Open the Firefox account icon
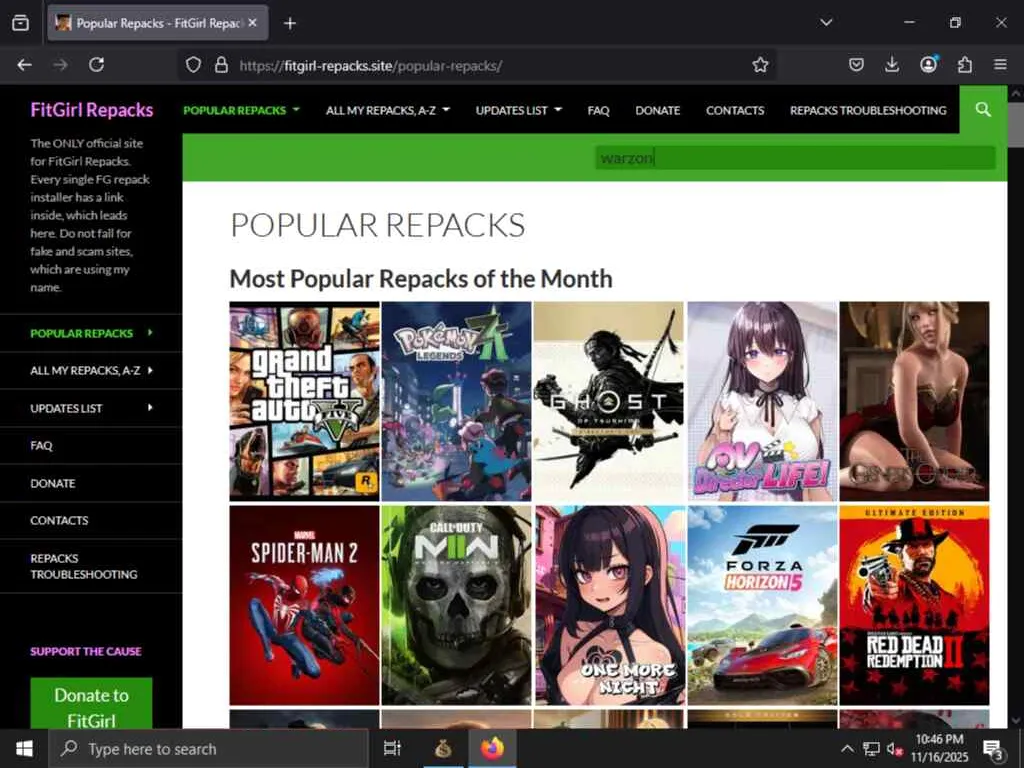The height and width of the screenshot is (768, 1024). point(928,64)
